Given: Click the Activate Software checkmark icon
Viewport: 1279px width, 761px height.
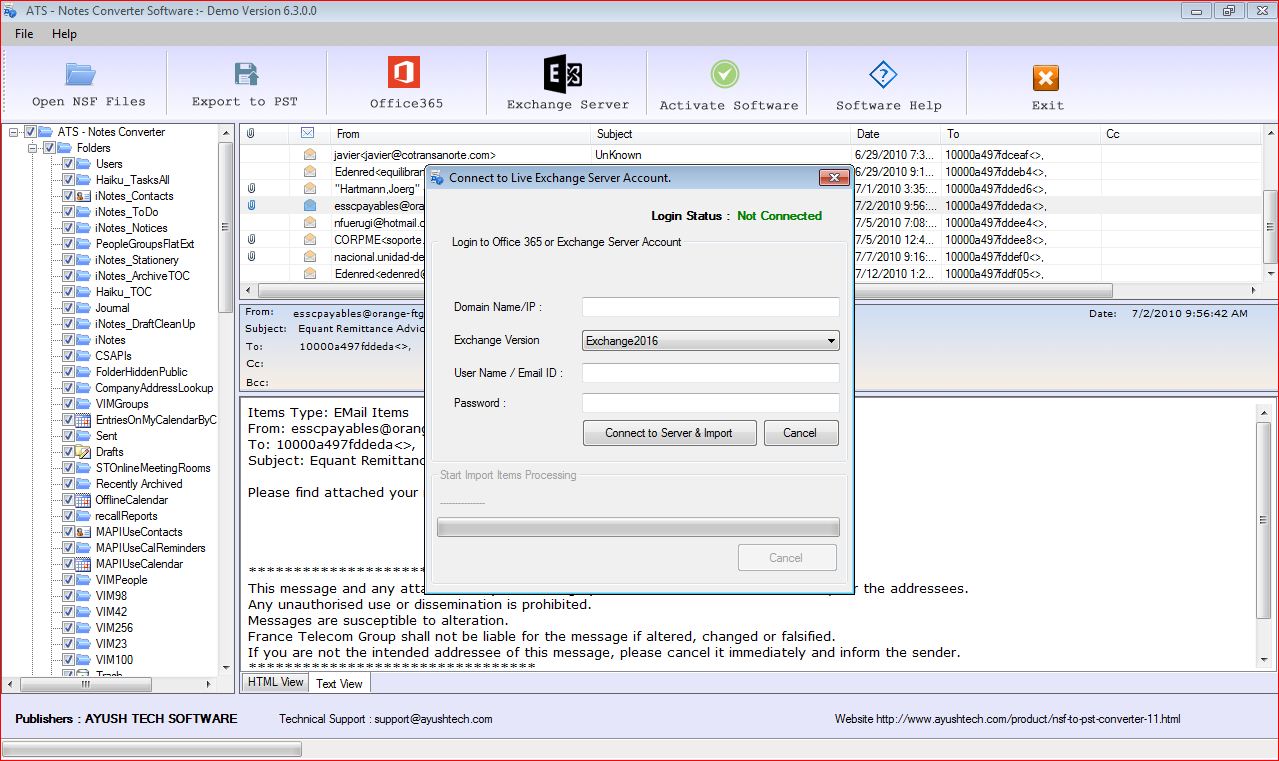Looking at the screenshot, I should coord(726,76).
